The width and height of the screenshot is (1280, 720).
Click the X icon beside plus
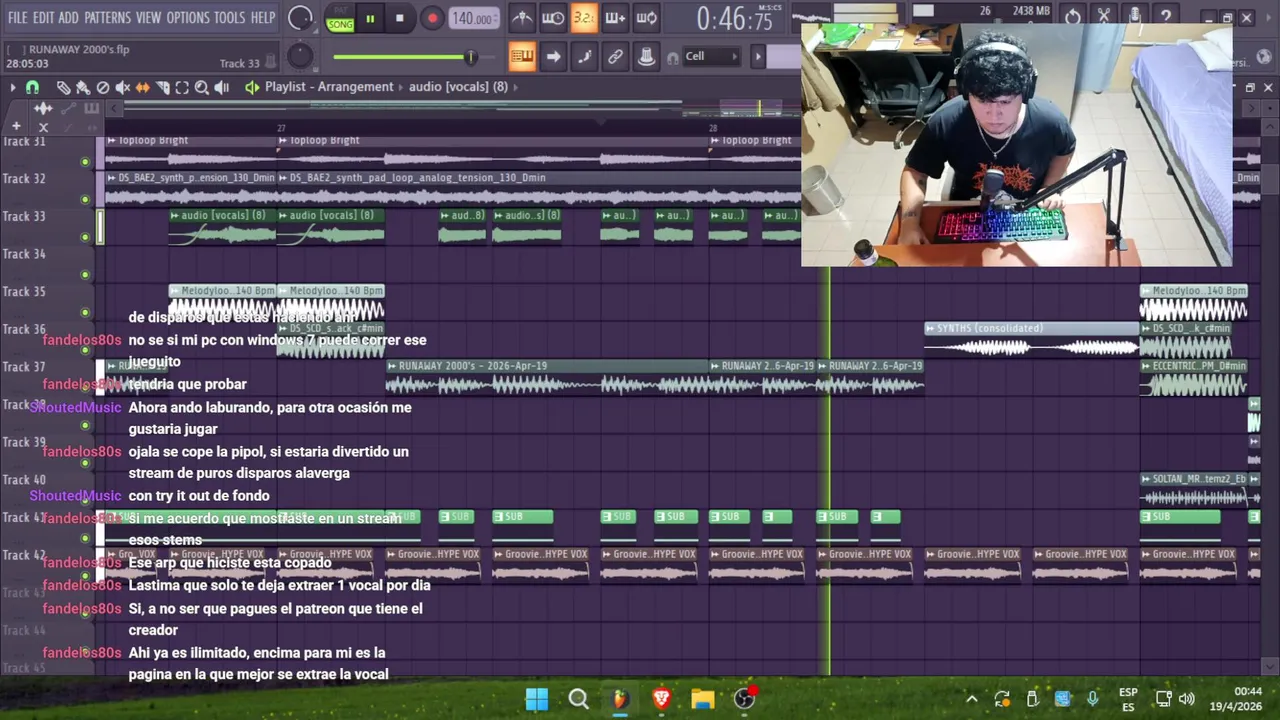pyautogui.click(x=43, y=127)
